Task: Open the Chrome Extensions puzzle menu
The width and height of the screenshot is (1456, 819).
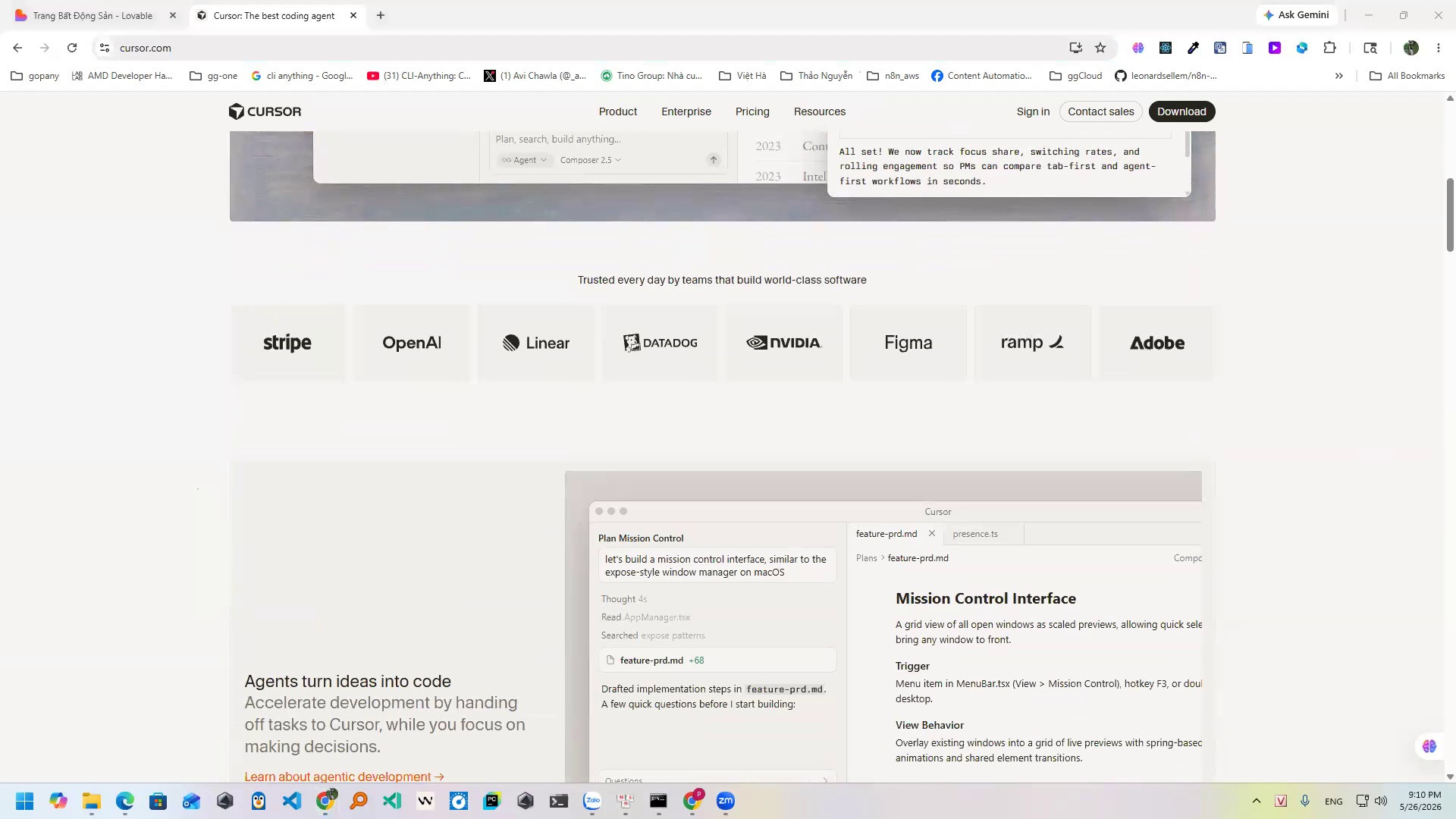Action: (x=1329, y=48)
